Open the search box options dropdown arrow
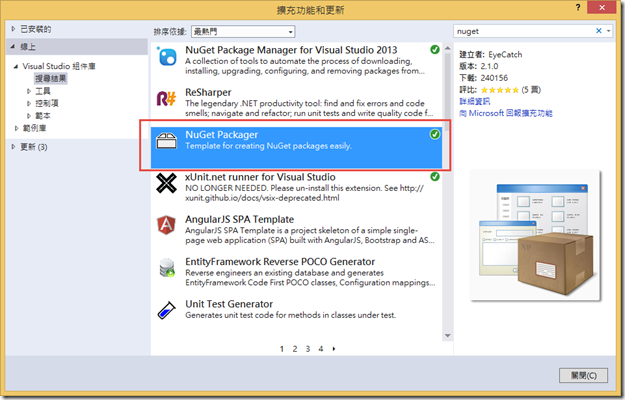Viewport: 625px width, 400px height. tap(609, 31)
